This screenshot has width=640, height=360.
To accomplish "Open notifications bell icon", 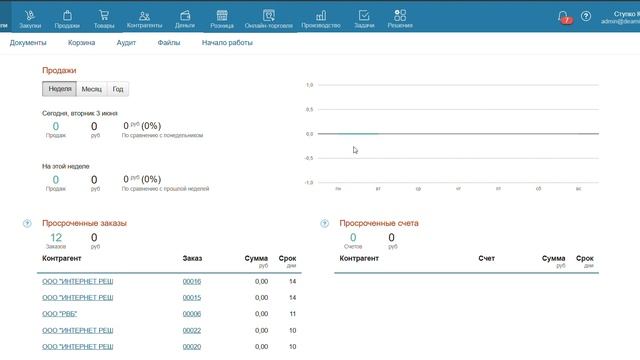I will pyautogui.click(x=564, y=17).
